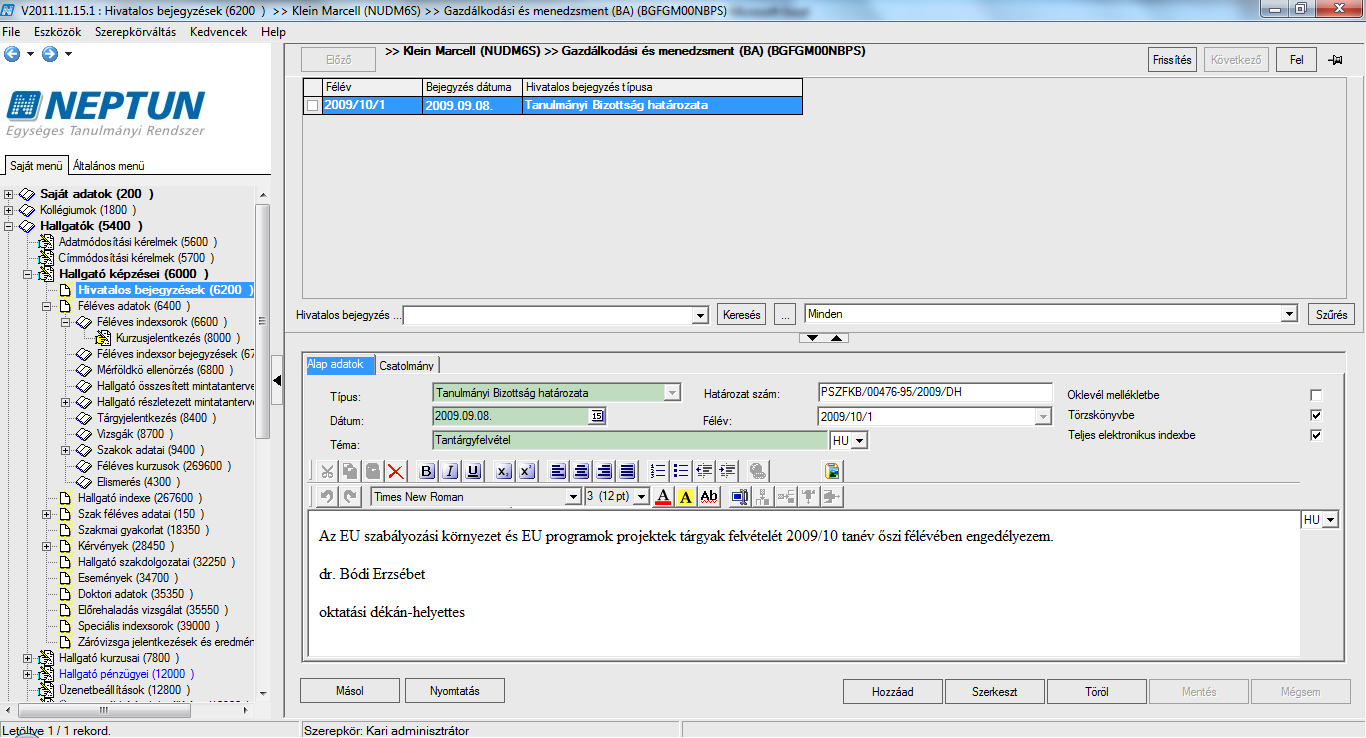Open the Minden filter dropdown
Screen dimensions: 1366x738
1289,314
